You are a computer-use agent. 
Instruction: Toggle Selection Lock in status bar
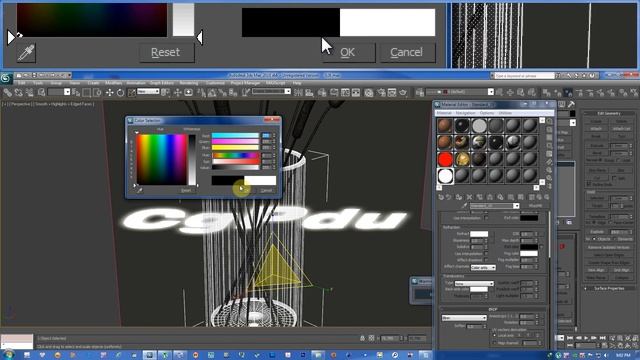[x=362, y=338]
